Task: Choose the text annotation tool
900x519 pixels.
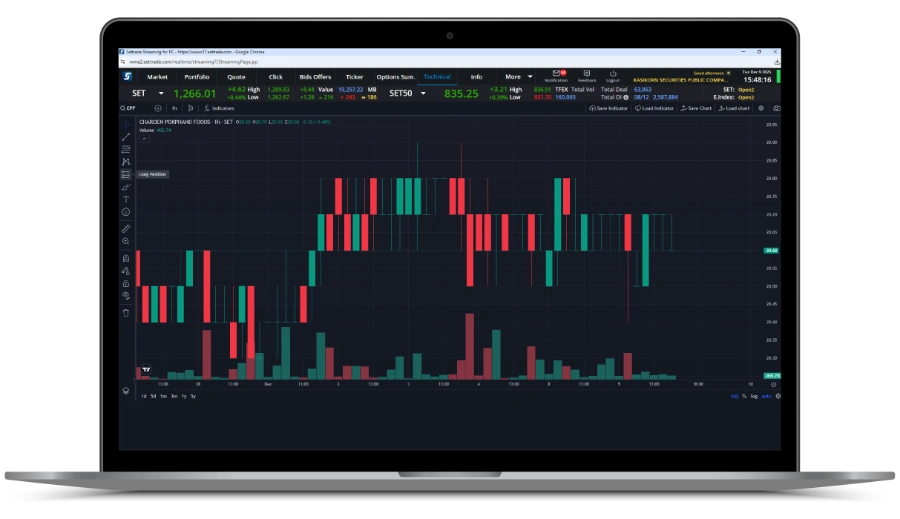Action: point(126,199)
